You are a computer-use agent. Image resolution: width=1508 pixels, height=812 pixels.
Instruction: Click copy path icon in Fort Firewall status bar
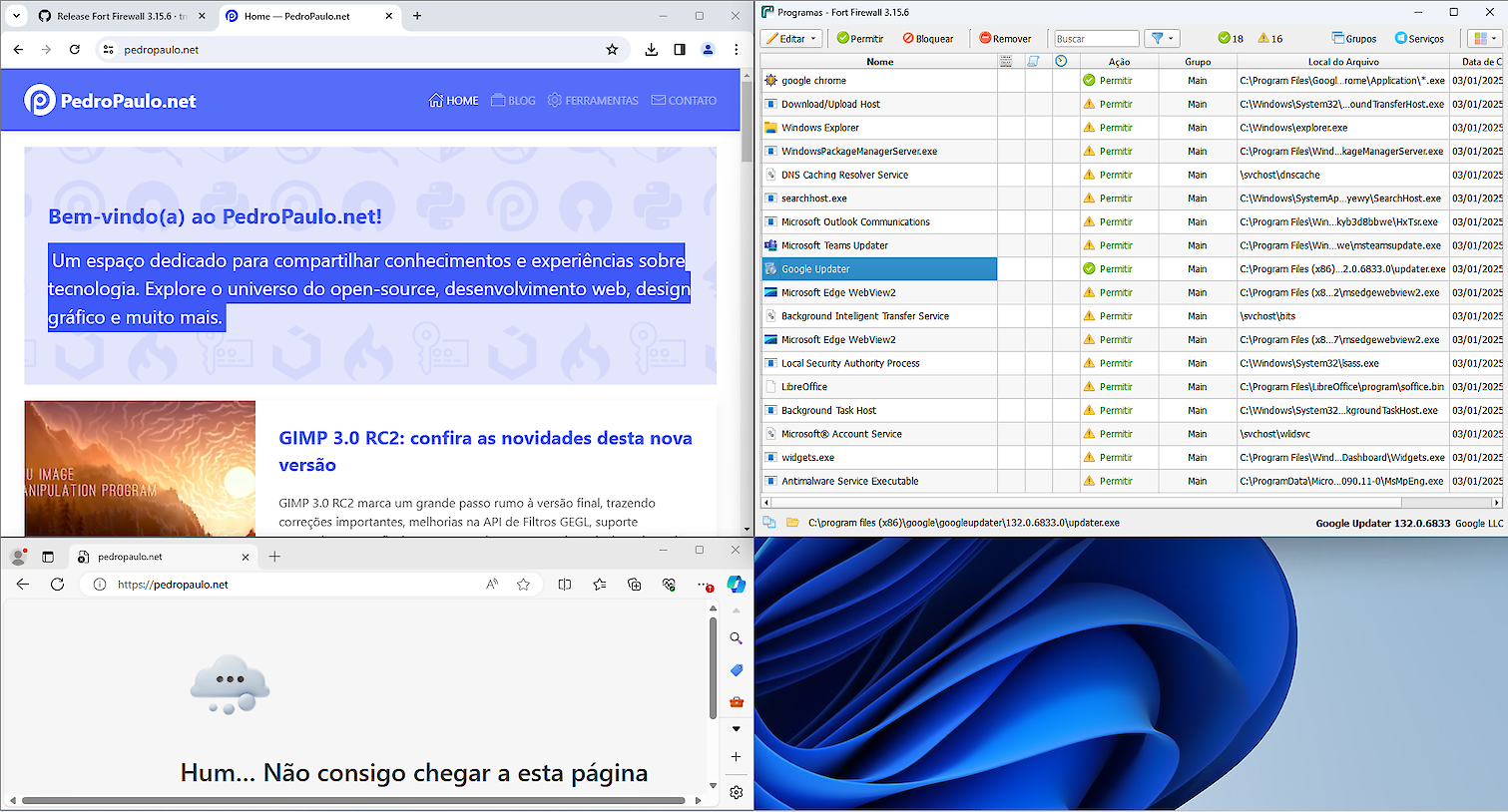coord(769,523)
